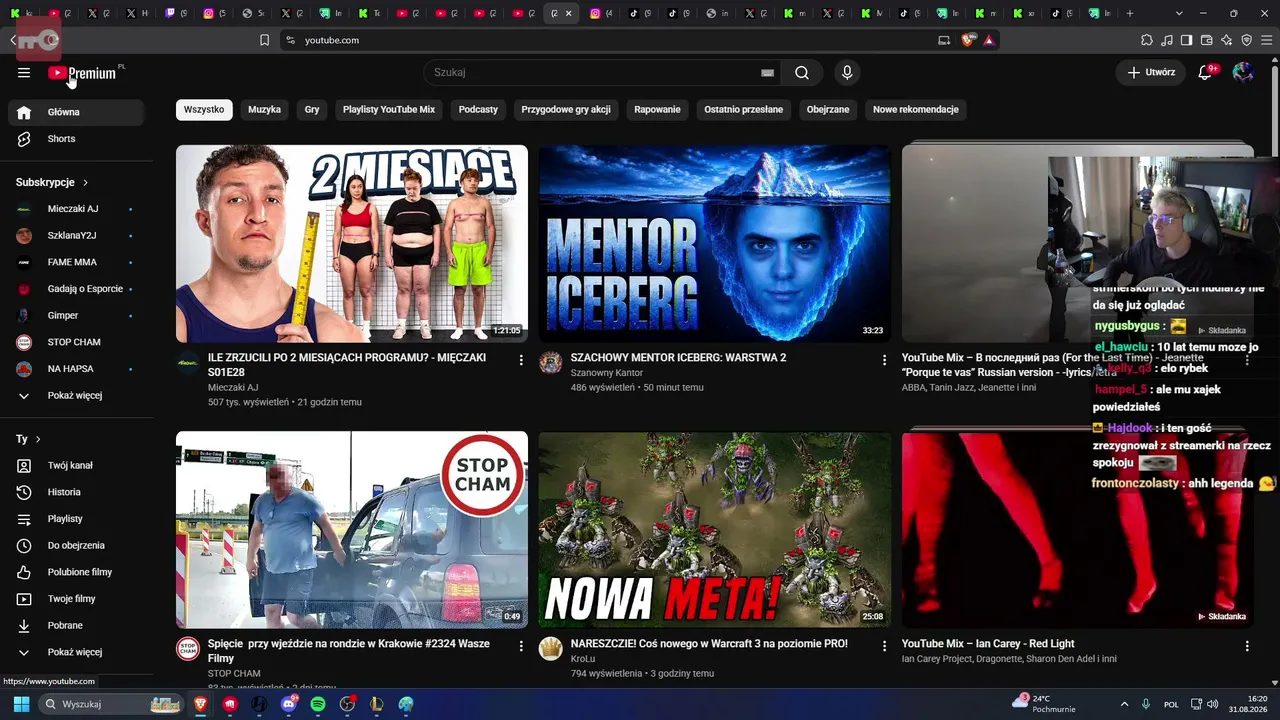Select the Podcasty filter chip
The image size is (1280, 720).
[x=478, y=110]
